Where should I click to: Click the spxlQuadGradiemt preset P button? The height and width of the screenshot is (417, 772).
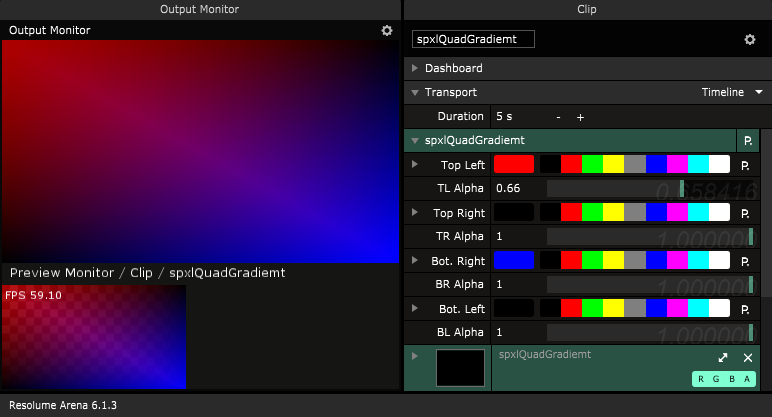pyautogui.click(x=746, y=141)
